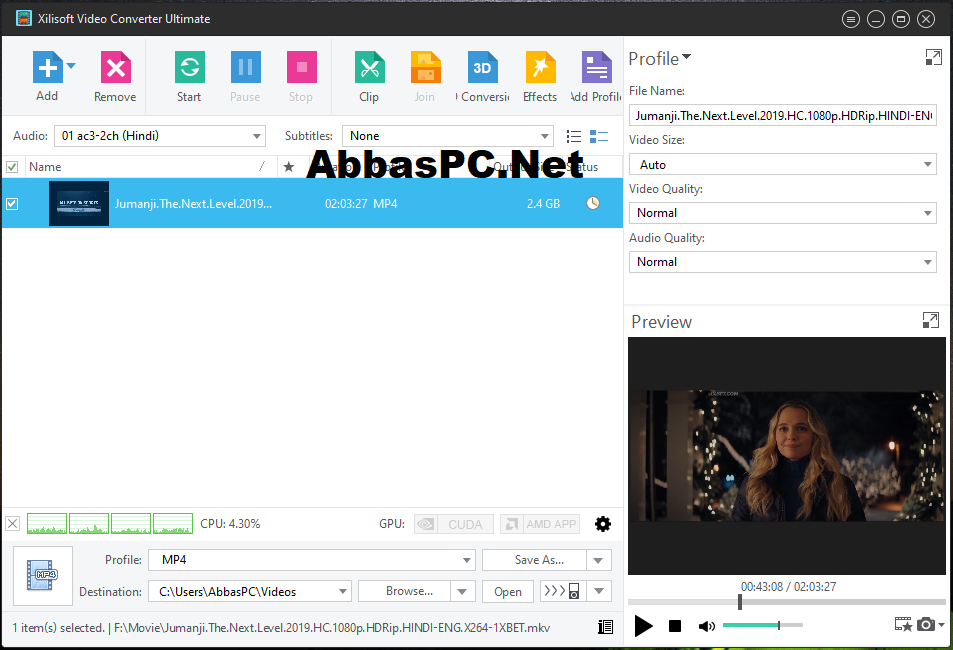Expand the Save As arrow

tap(599, 560)
